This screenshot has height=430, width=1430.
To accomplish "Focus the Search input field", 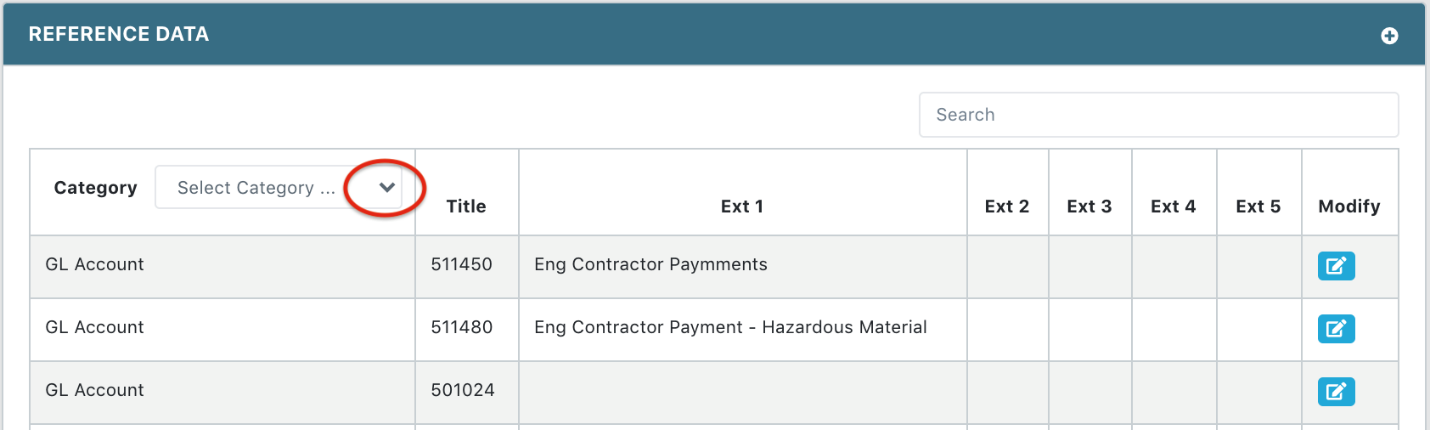I will click(1158, 115).
